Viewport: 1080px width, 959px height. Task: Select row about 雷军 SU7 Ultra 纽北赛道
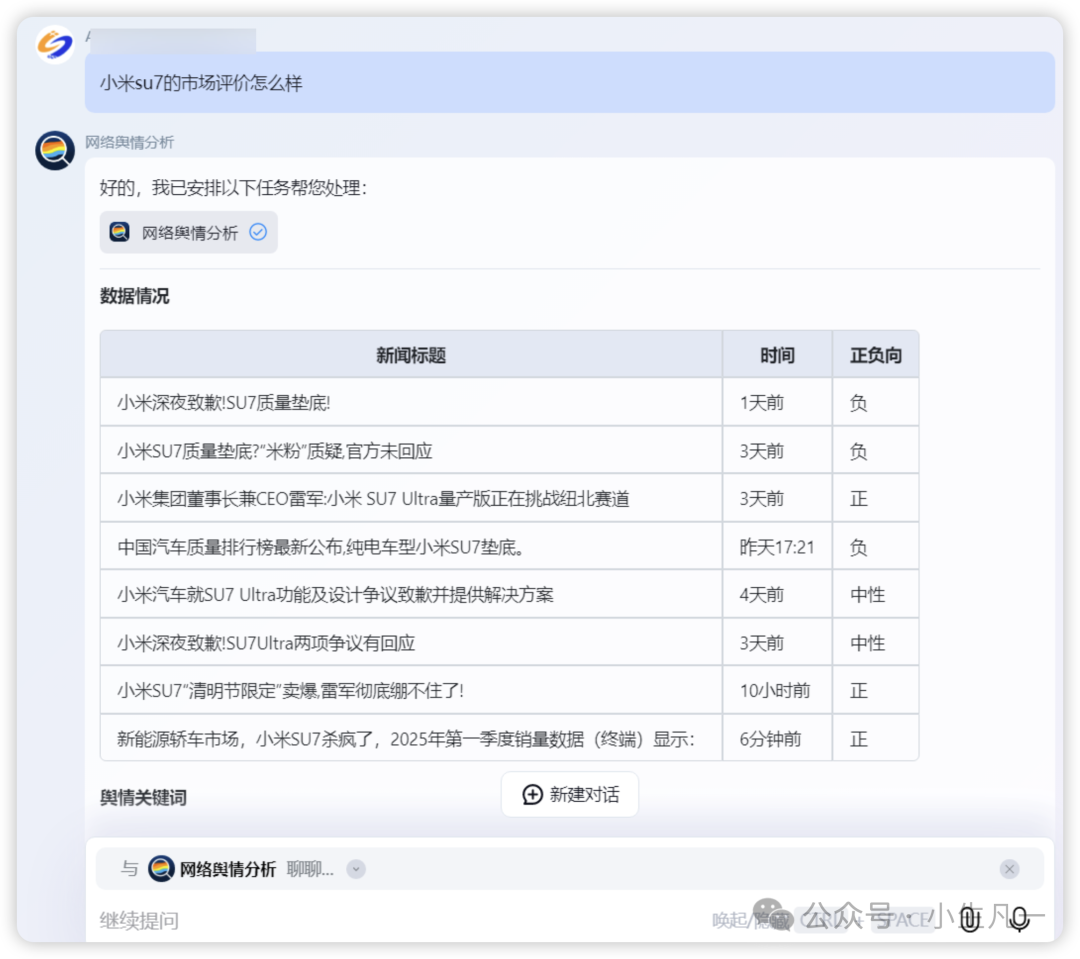tap(509, 498)
